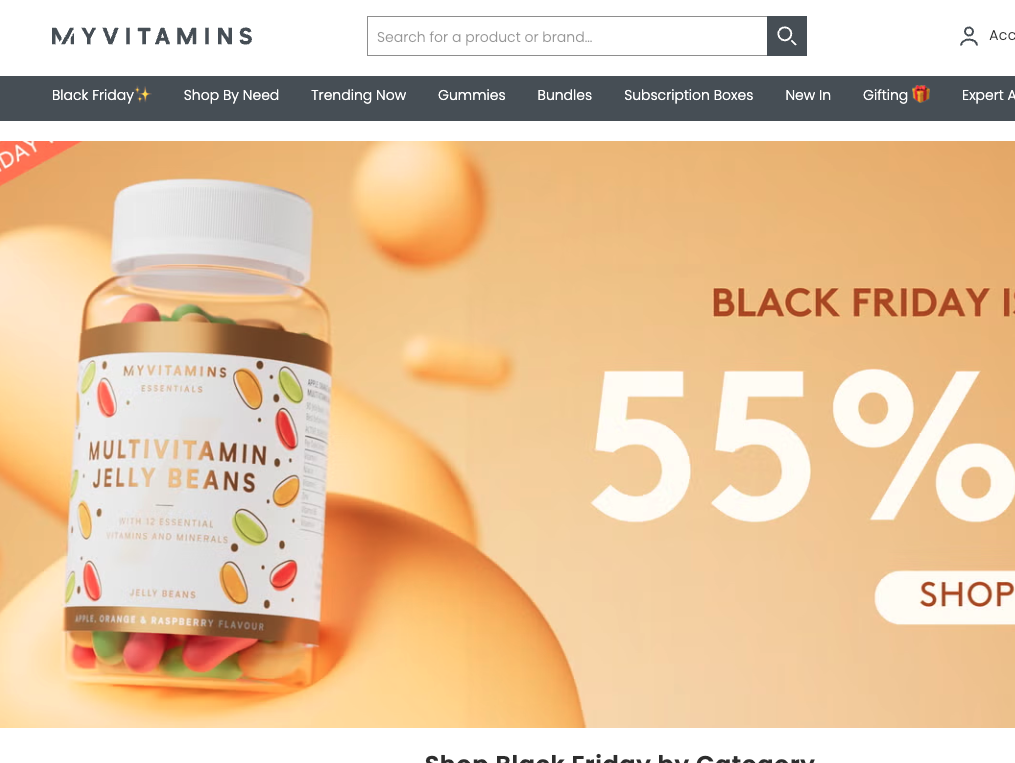Click the SHOP button on the banner

point(945,597)
